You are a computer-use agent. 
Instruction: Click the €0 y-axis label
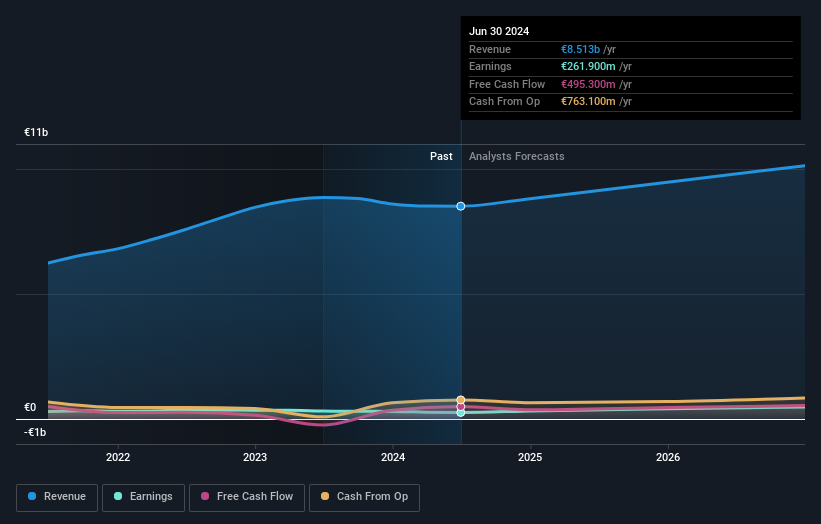pyautogui.click(x=30, y=407)
